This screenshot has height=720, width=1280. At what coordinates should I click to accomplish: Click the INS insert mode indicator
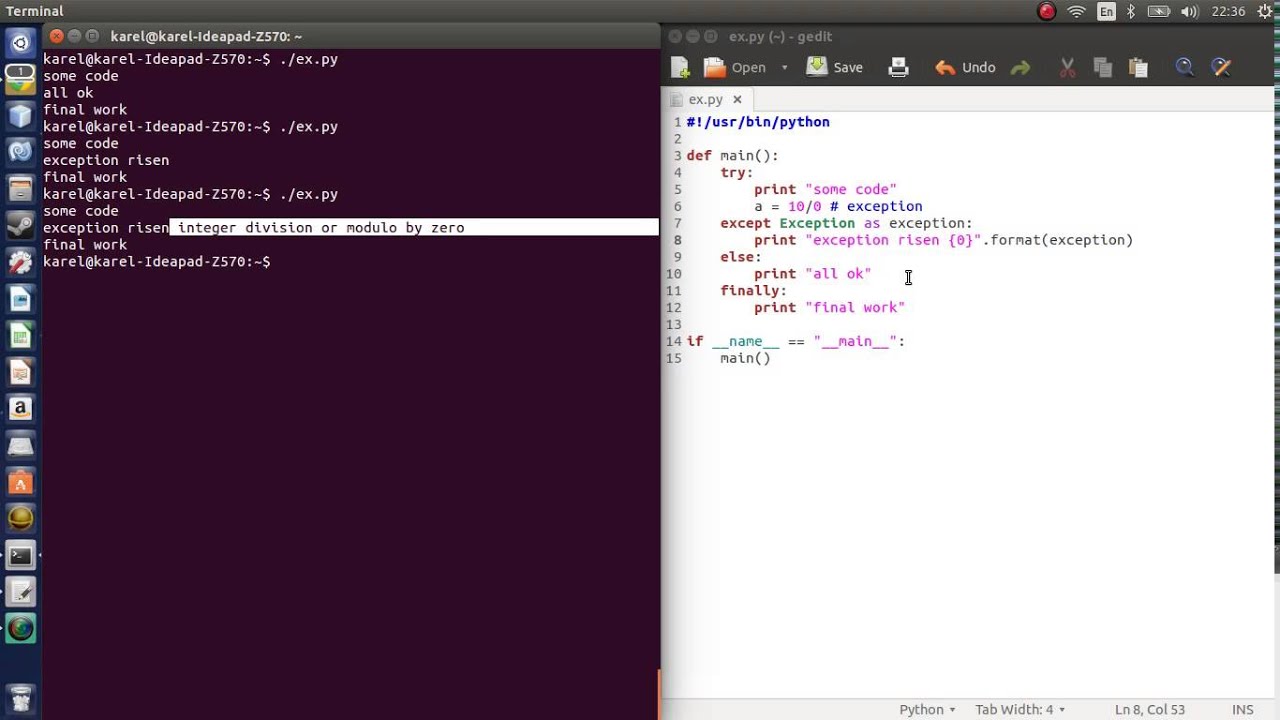(1243, 709)
